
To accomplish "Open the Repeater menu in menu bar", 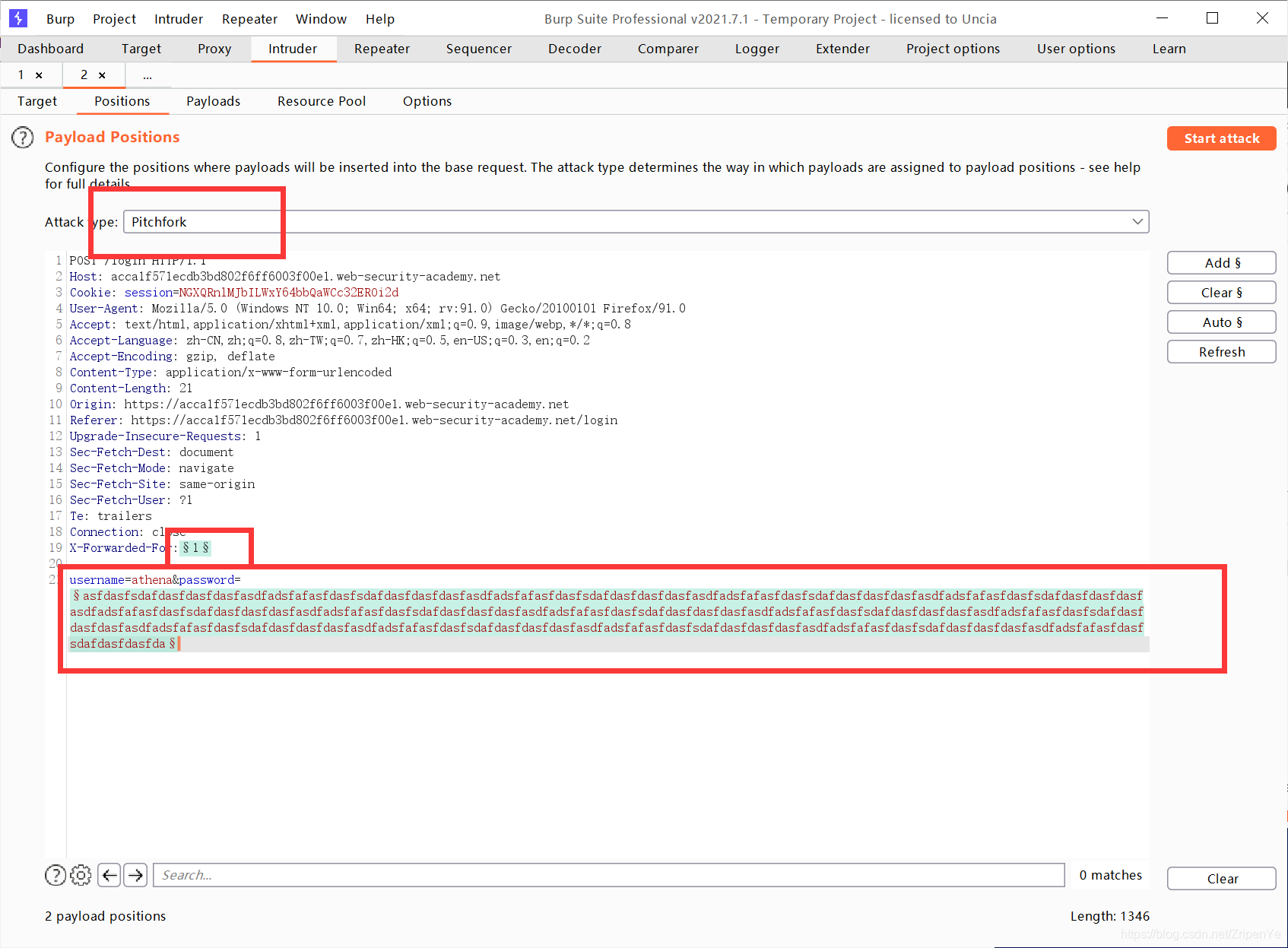I will tap(249, 19).
